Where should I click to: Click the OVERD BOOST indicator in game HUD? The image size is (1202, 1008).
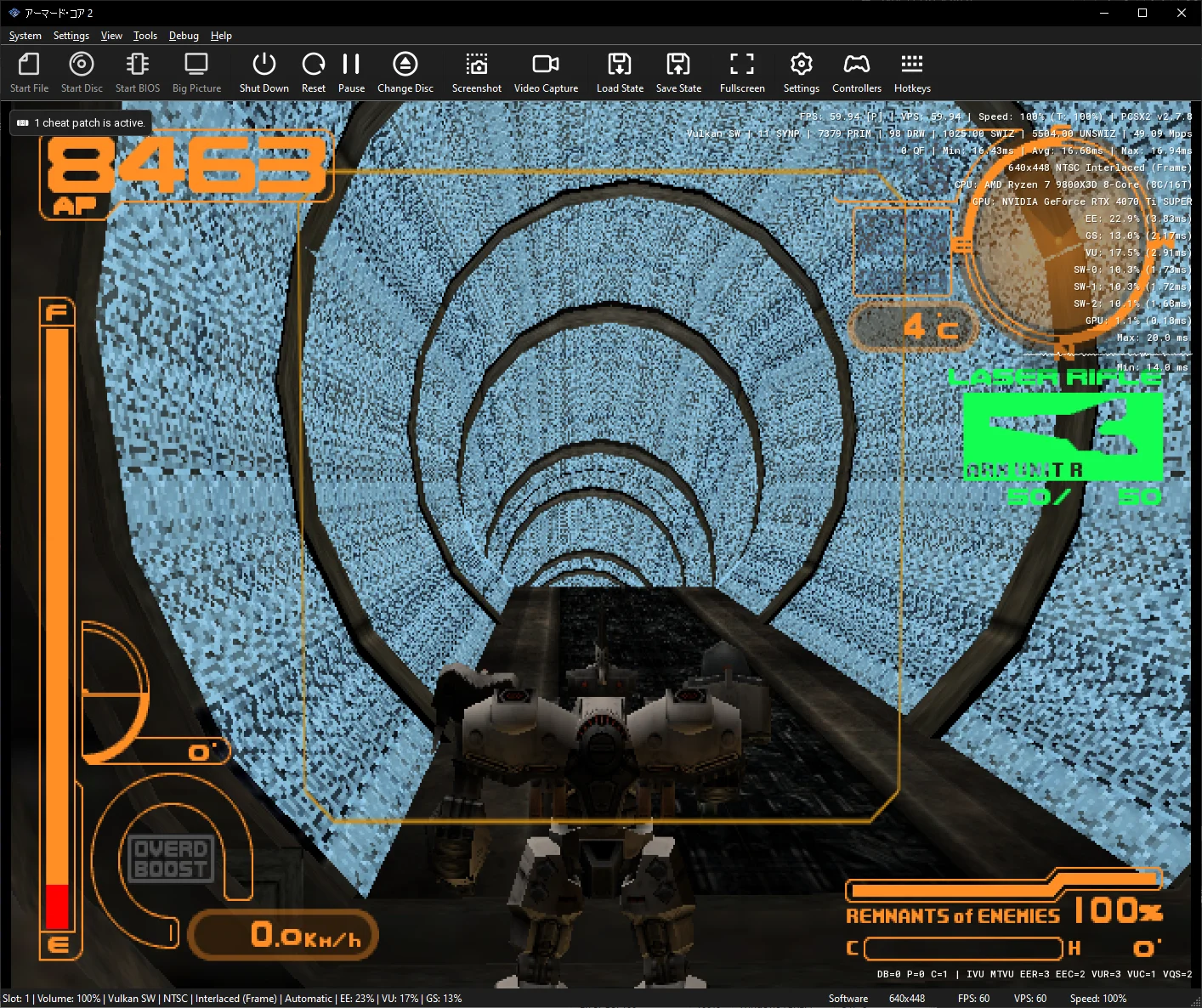pos(171,858)
